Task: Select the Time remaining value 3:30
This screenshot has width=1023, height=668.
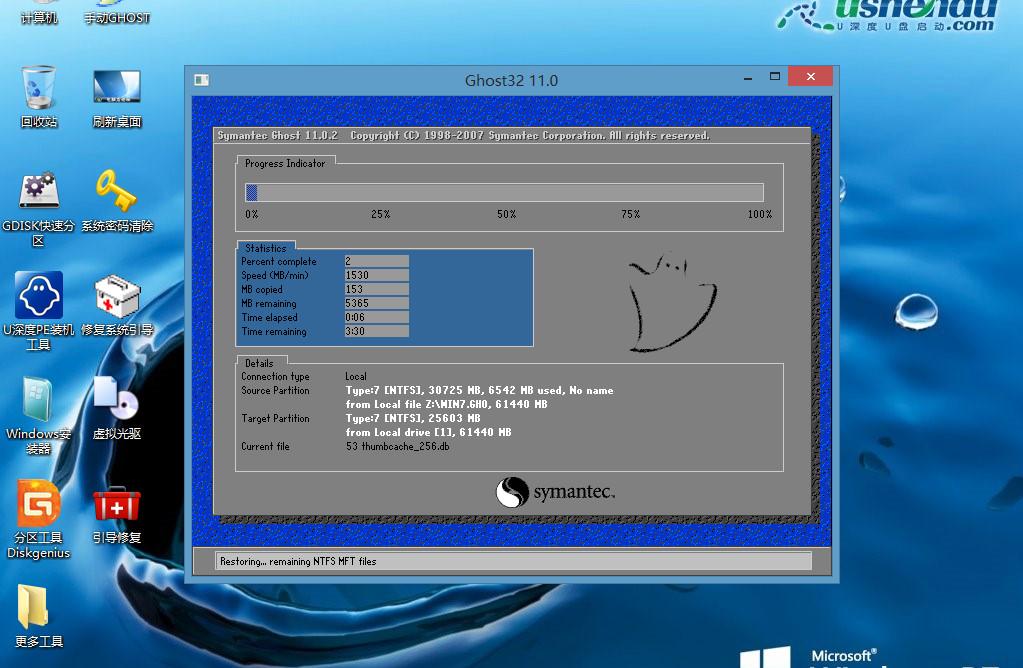Action: (376, 331)
